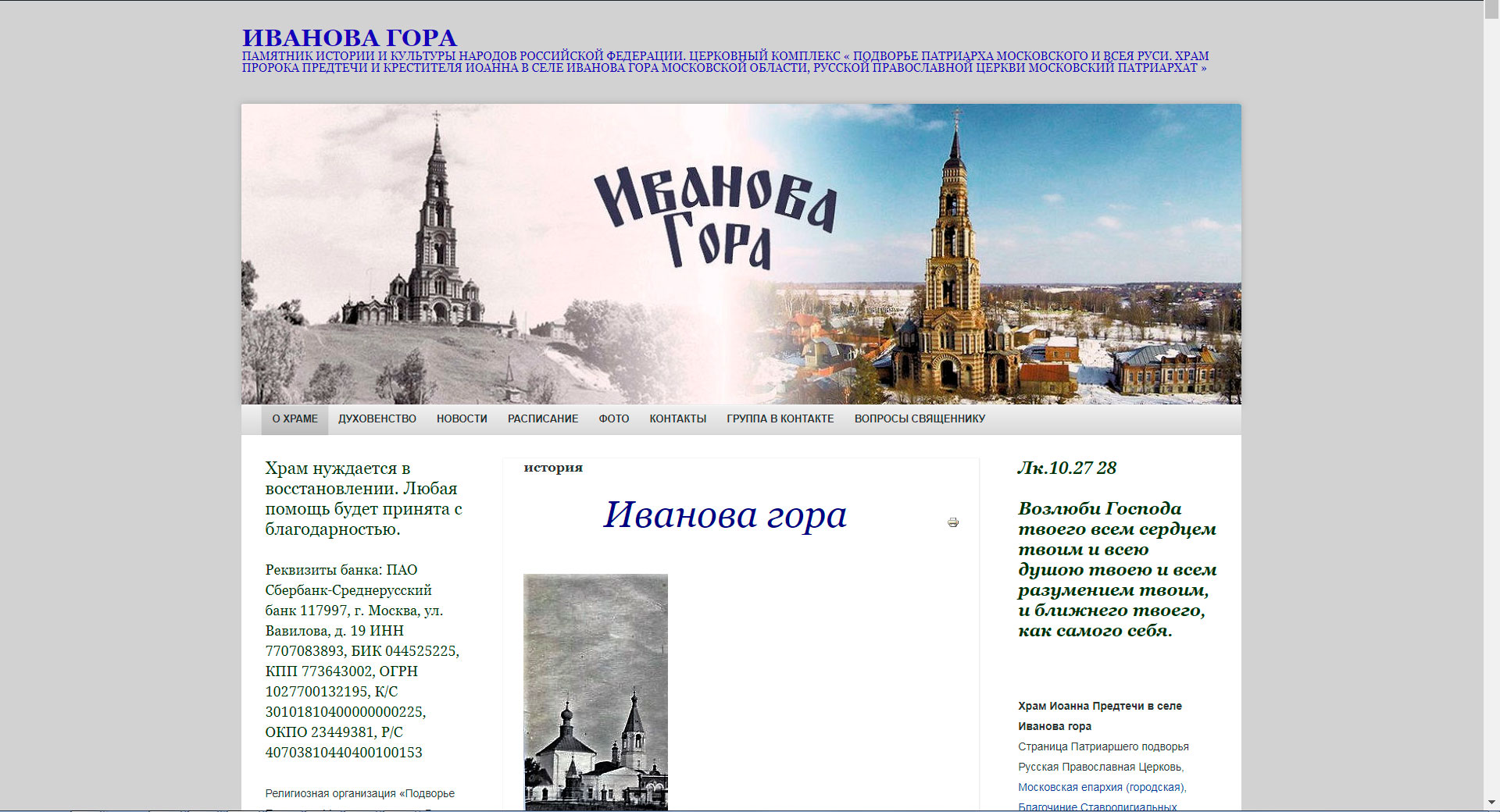Screen dimensions: 1500x812
Task: Open the О ХРАМЕ menu item
Action: point(295,419)
